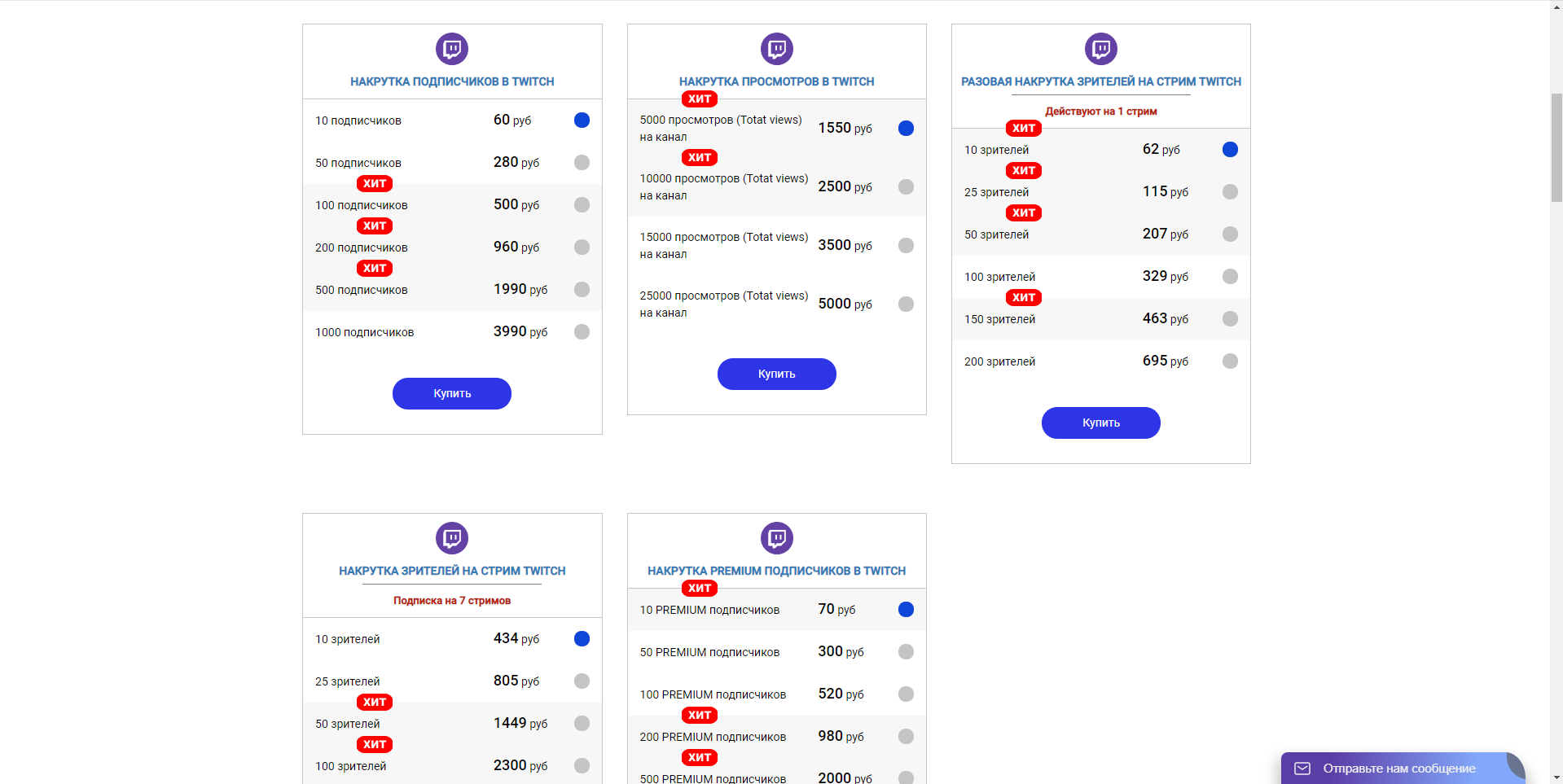Click the heading Накрутка Premium подписчиков в Twitch
The height and width of the screenshot is (784, 1563).
pyautogui.click(x=777, y=572)
